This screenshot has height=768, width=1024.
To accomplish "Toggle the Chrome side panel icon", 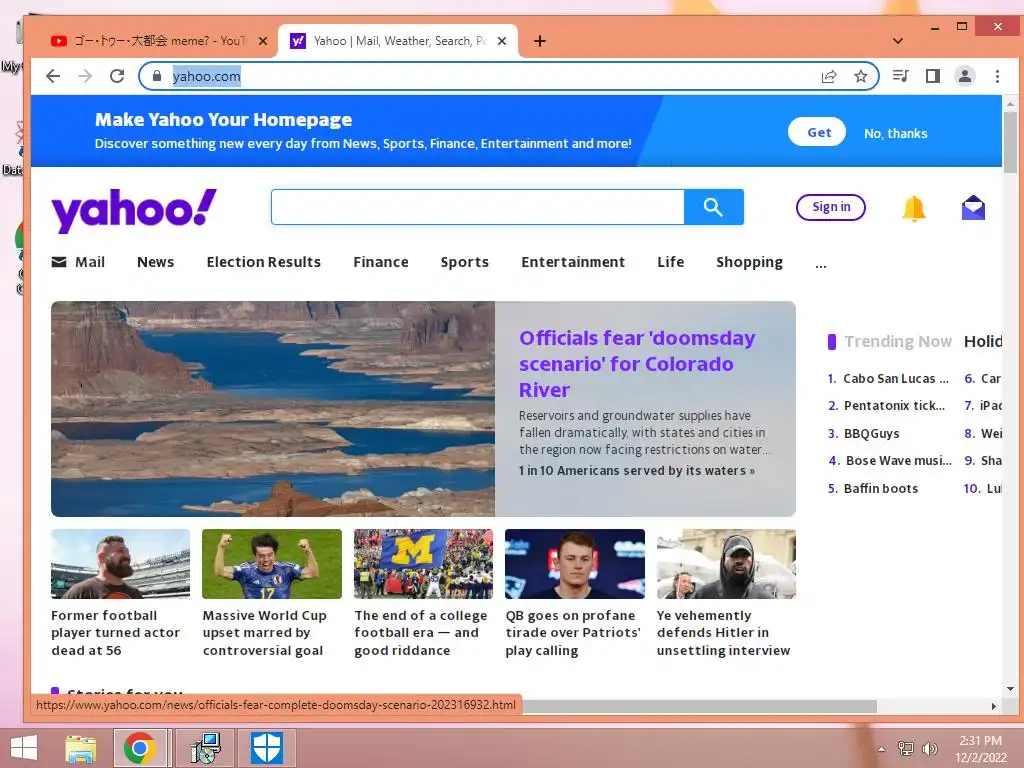I will 933,76.
